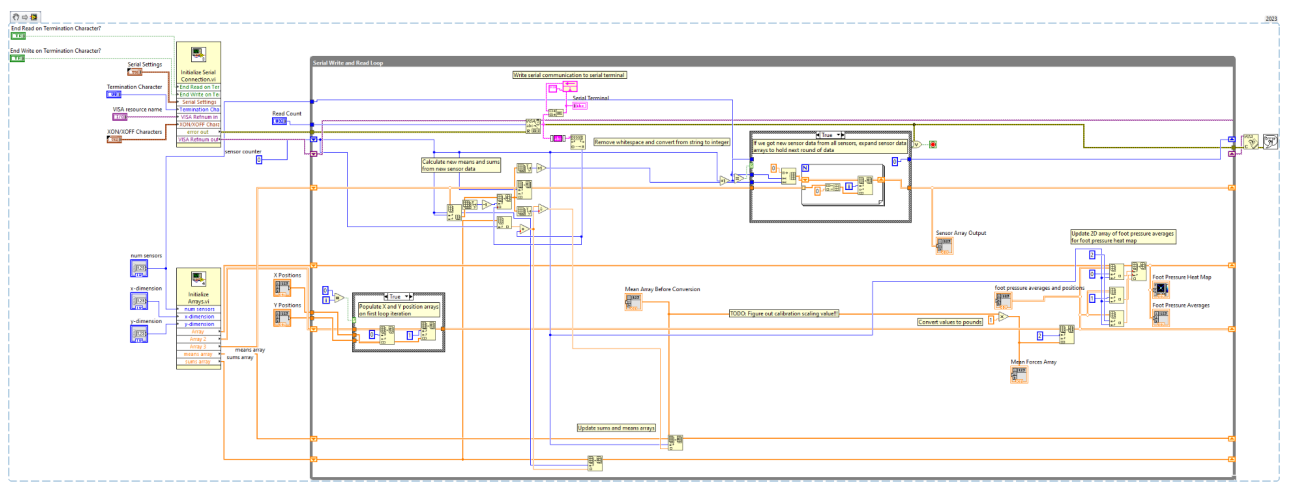
Task: Select the Serial Settings cluster control terminal
Action: [134, 72]
